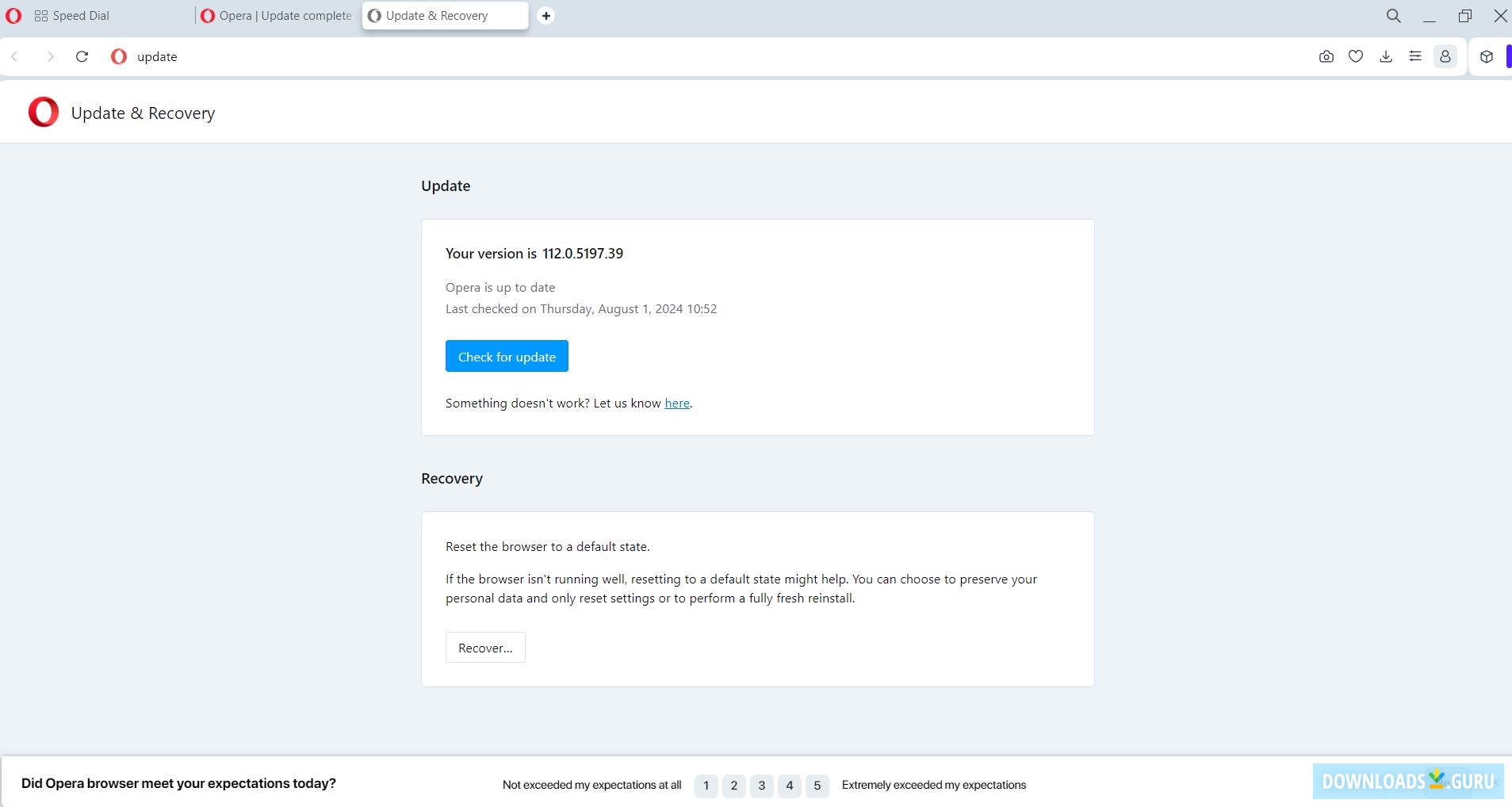Rate Opera with score 2

pos(734,786)
